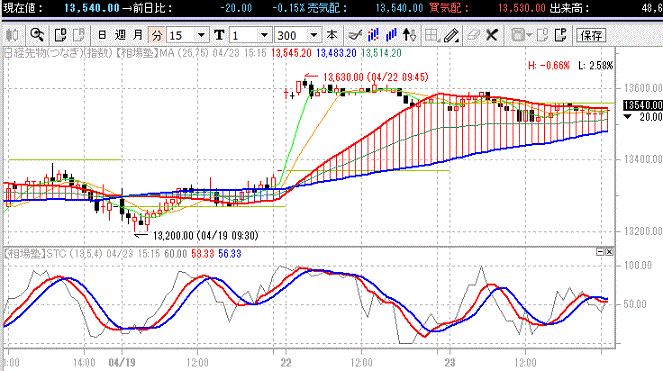Viewport: 663px width, 371px height.
Task: Click the 13400.00 price axis label
Action: click(x=643, y=159)
